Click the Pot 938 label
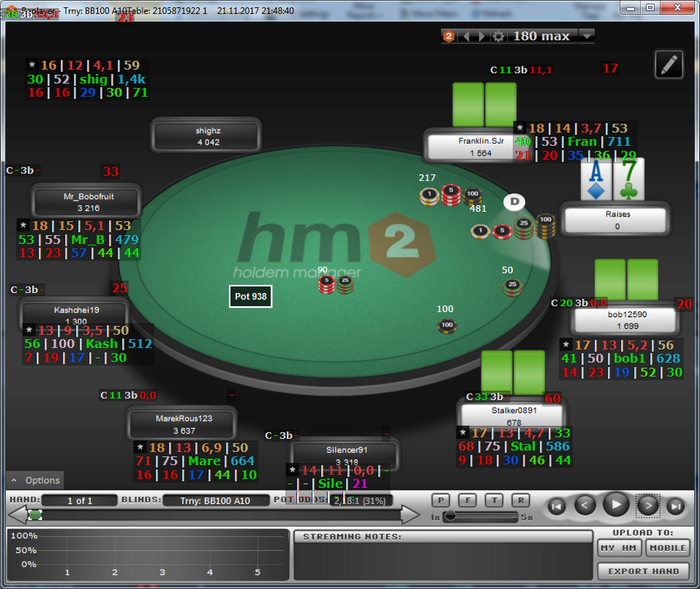Image resolution: width=700 pixels, height=589 pixels. [x=250, y=297]
